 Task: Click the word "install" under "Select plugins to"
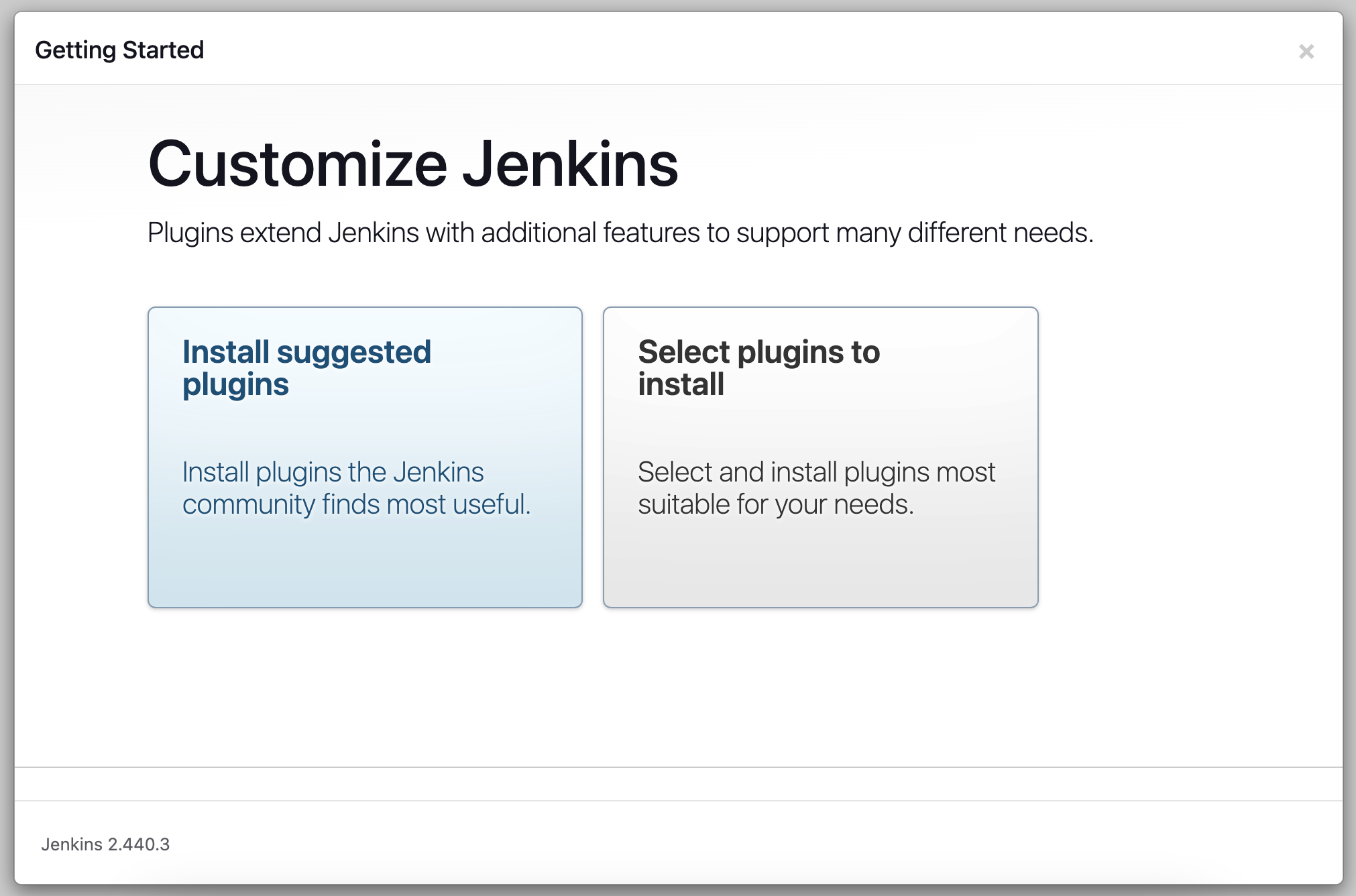pos(681,384)
